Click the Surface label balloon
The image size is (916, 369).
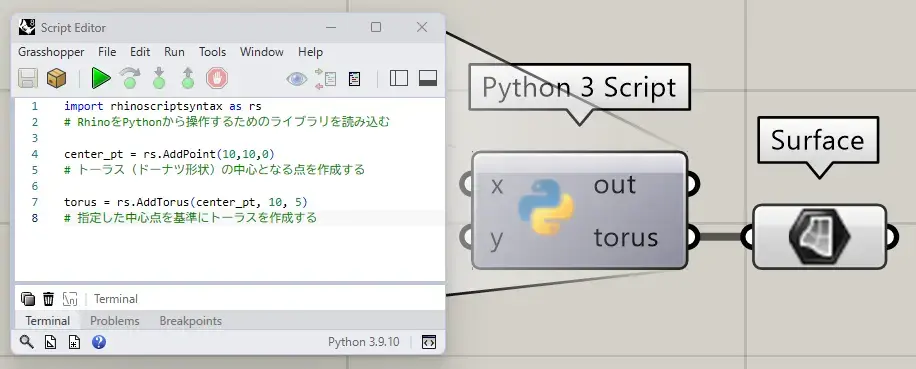pos(817,141)
